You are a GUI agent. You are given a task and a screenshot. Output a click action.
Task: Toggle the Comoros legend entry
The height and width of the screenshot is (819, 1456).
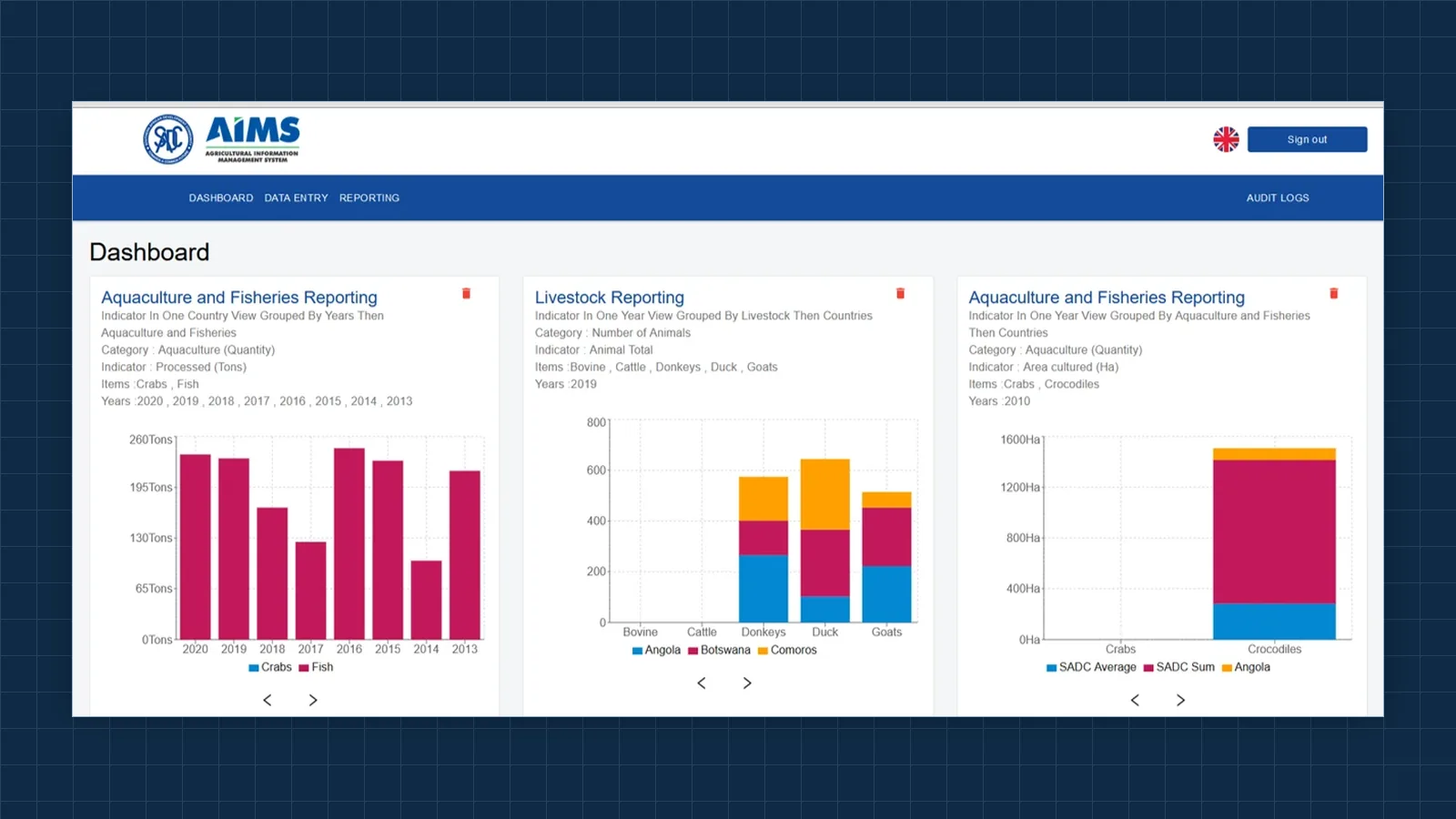click(x=787, y=650)
